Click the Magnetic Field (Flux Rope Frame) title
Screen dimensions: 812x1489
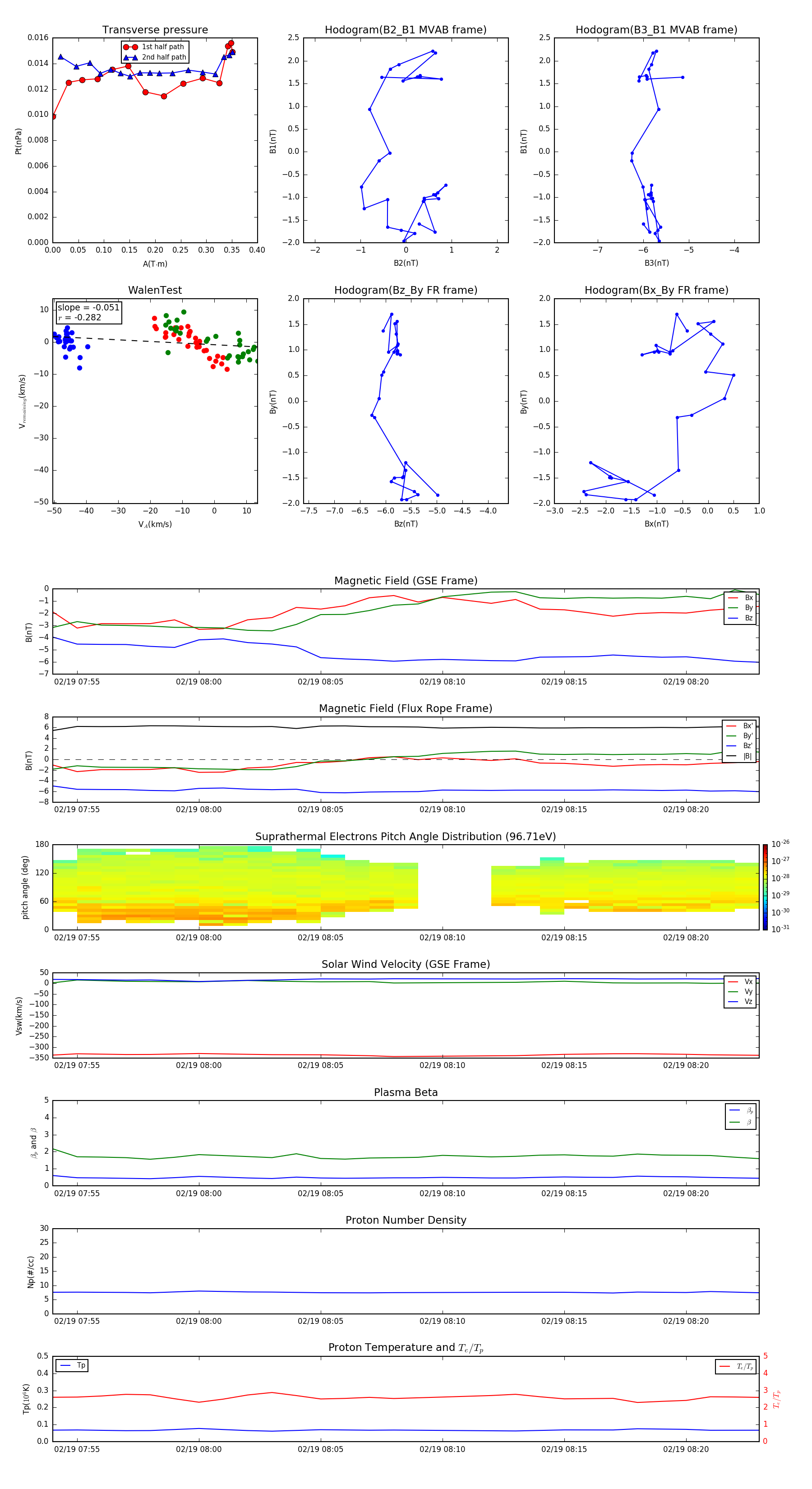pyautogui.click(x=406, y=709)
